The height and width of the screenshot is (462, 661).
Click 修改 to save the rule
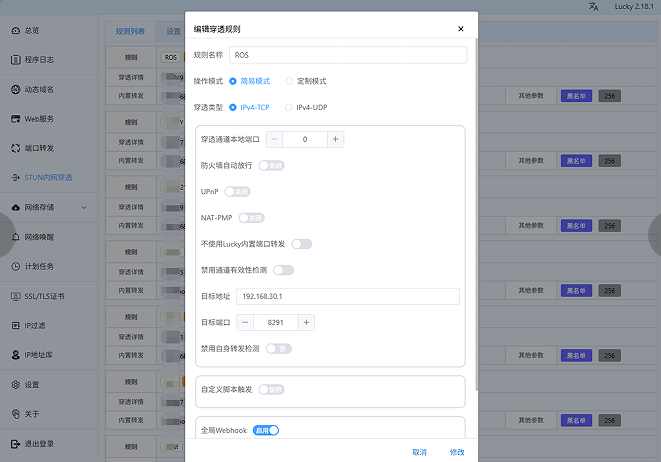coord(457,452)
